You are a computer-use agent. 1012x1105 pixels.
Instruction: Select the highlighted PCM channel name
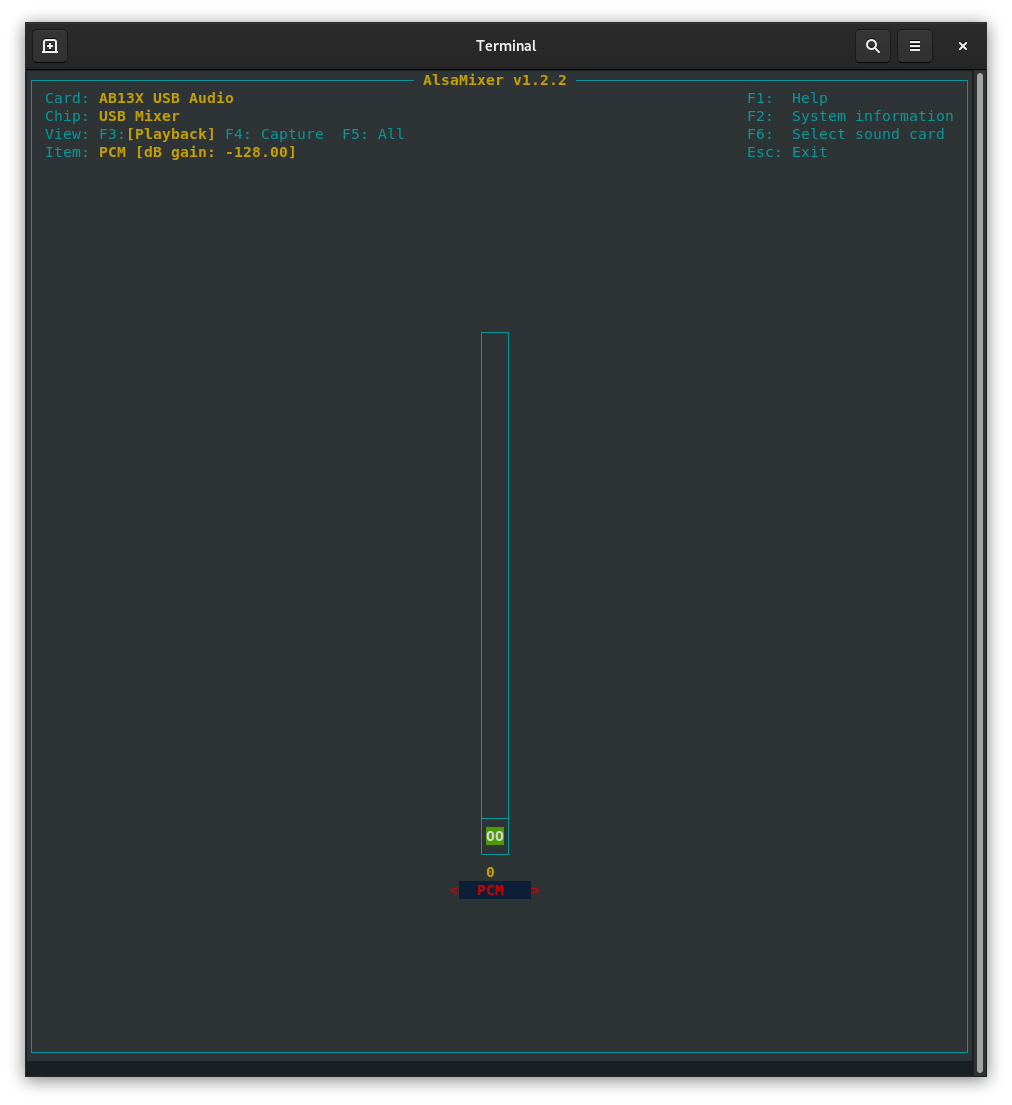494,889
